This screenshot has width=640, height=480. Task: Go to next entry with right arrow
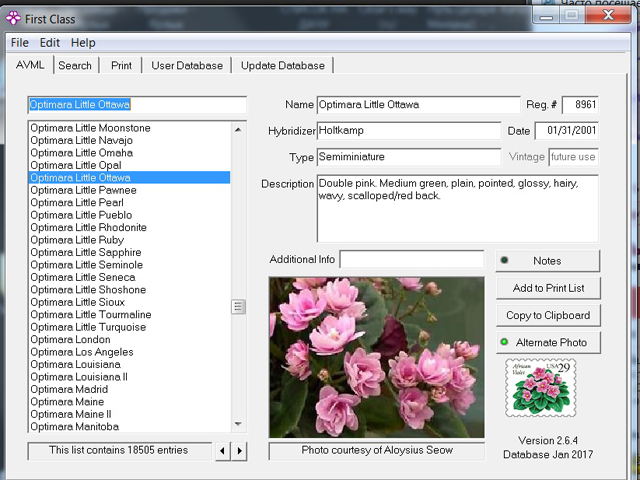[239, 451]
